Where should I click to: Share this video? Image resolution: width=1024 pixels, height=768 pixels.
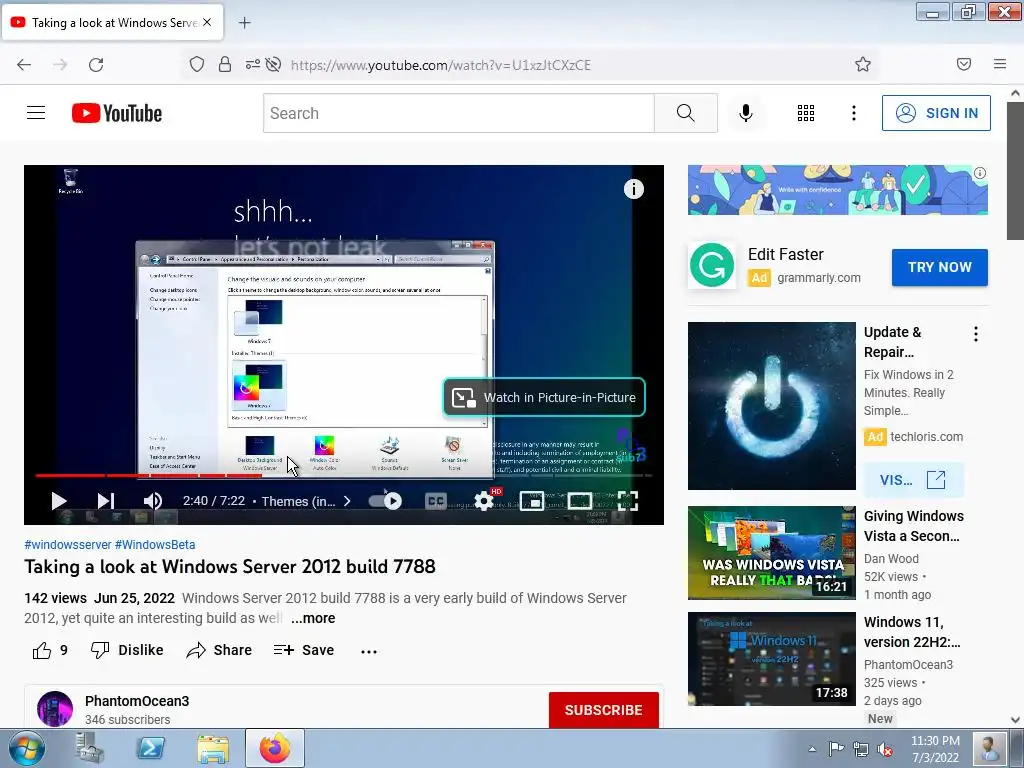pyautogui.click(x=219, y=650)
